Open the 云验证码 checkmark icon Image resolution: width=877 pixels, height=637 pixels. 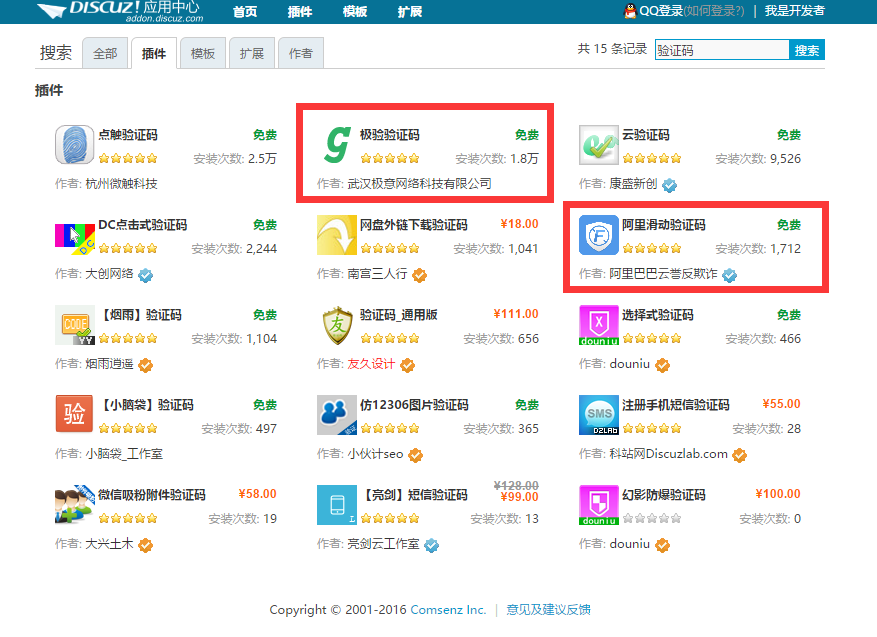[598, 145]
